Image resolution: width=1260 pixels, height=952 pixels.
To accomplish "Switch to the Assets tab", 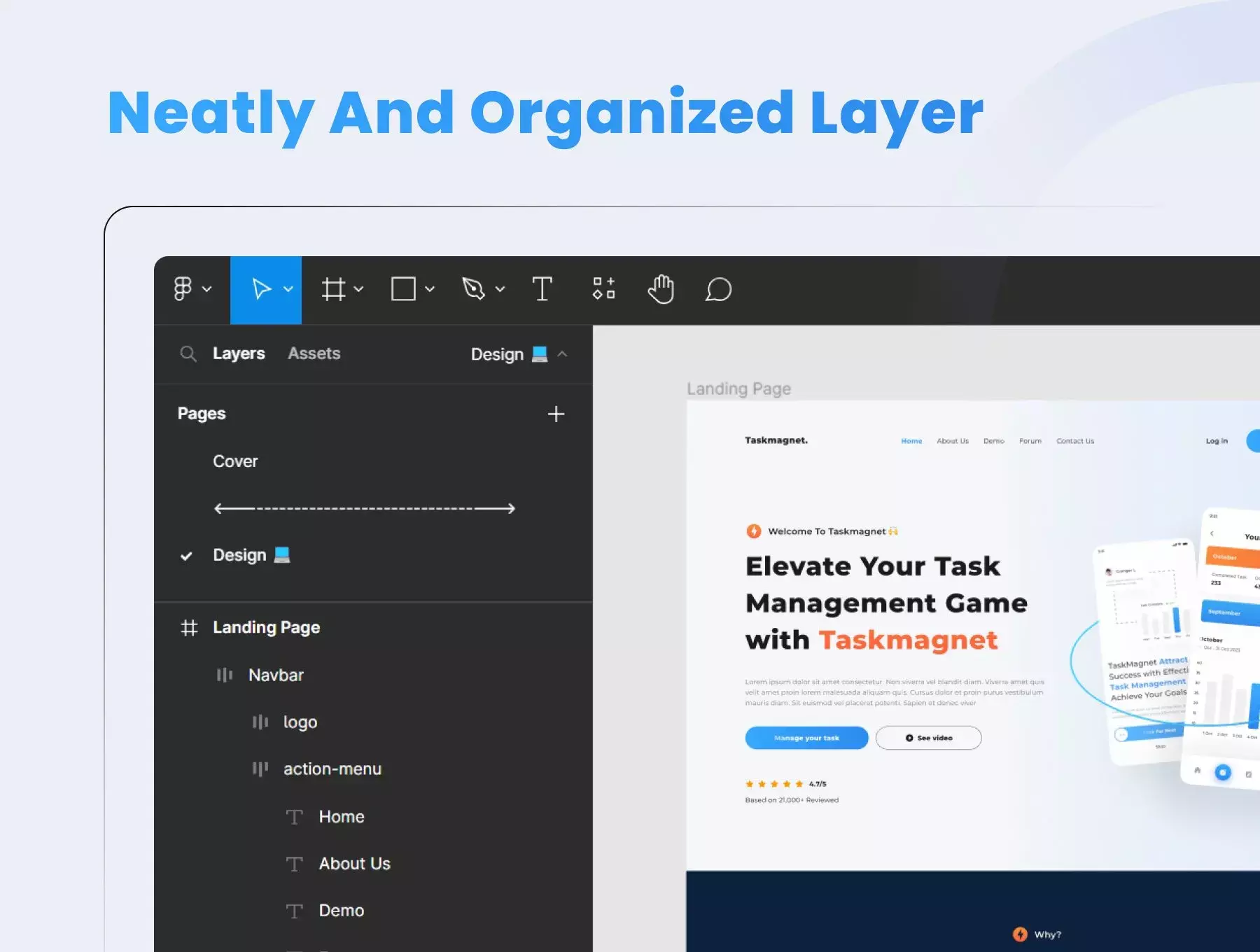I will 314,353.
